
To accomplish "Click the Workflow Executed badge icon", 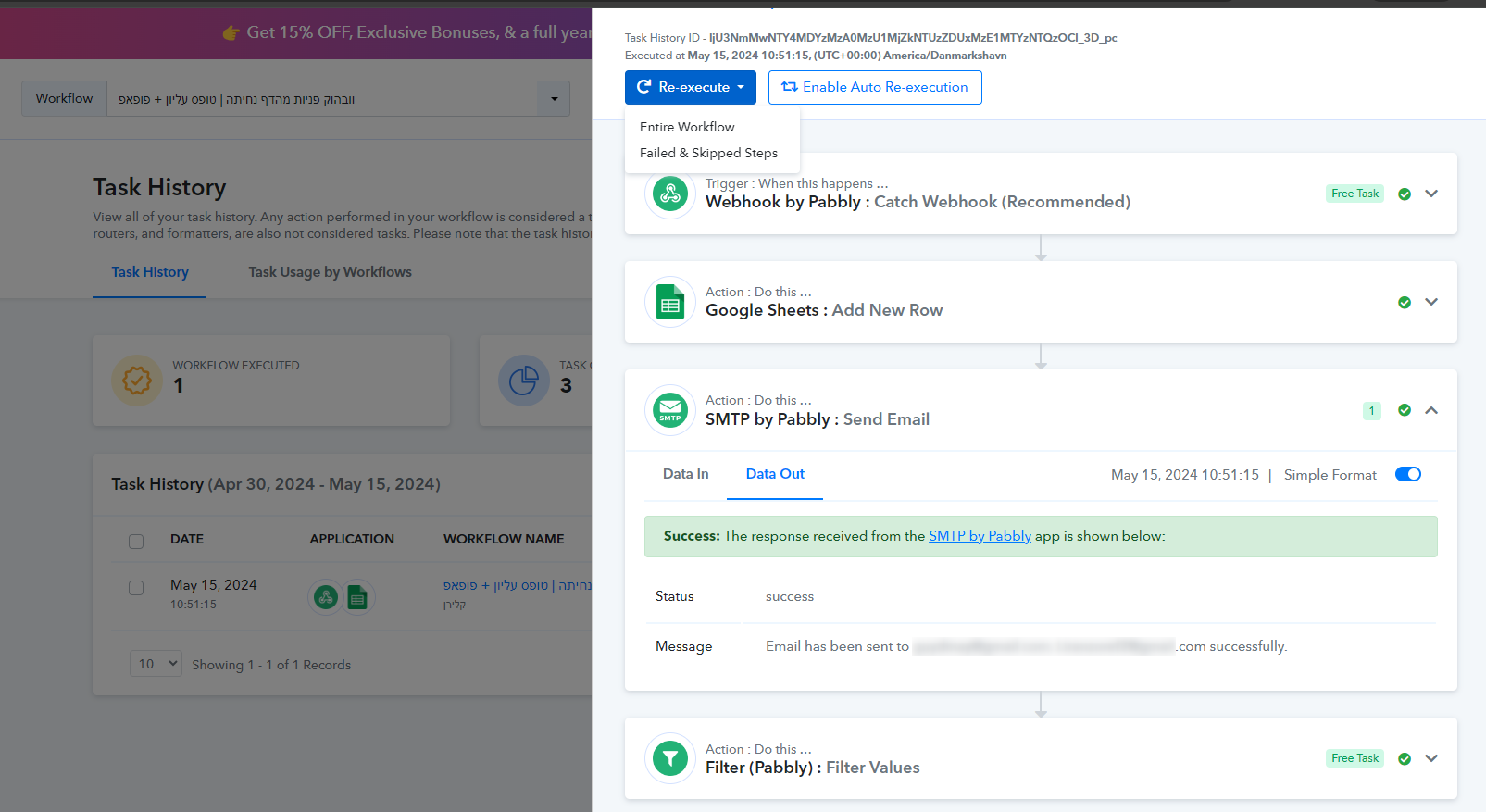I will [137, 381].
